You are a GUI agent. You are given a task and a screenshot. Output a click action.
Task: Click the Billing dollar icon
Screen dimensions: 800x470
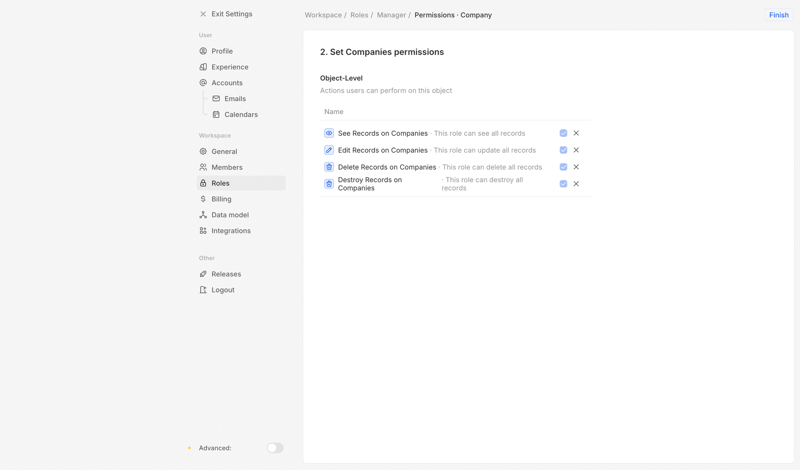click(x=203, y=199)
